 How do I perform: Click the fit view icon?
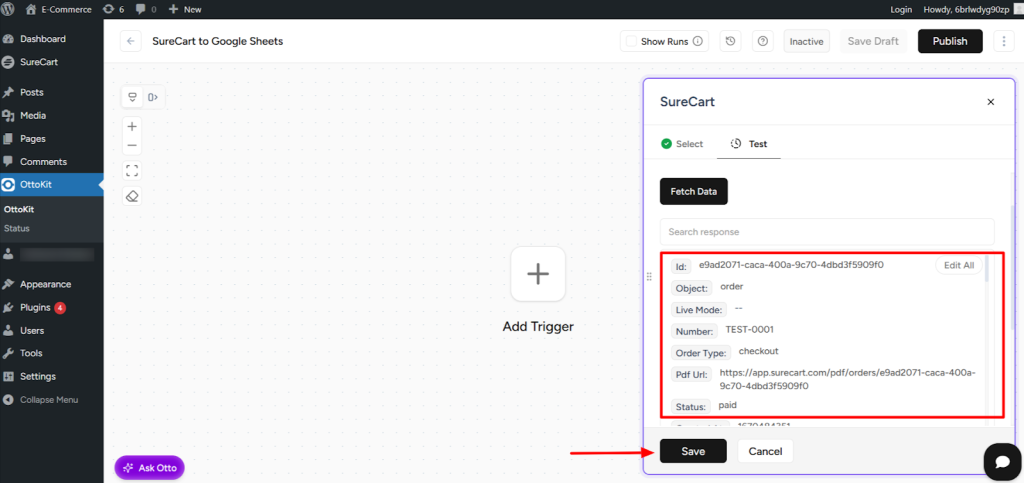tap(132, 170)
